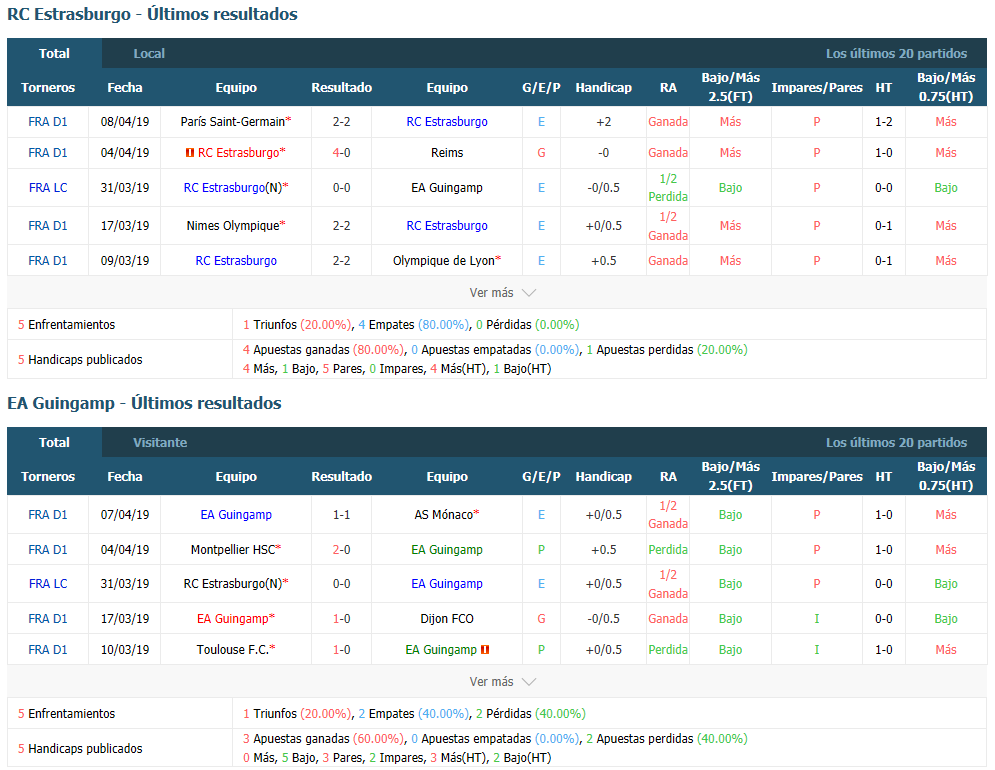Click FRA D1 in the 07/04/19 row

48,515
